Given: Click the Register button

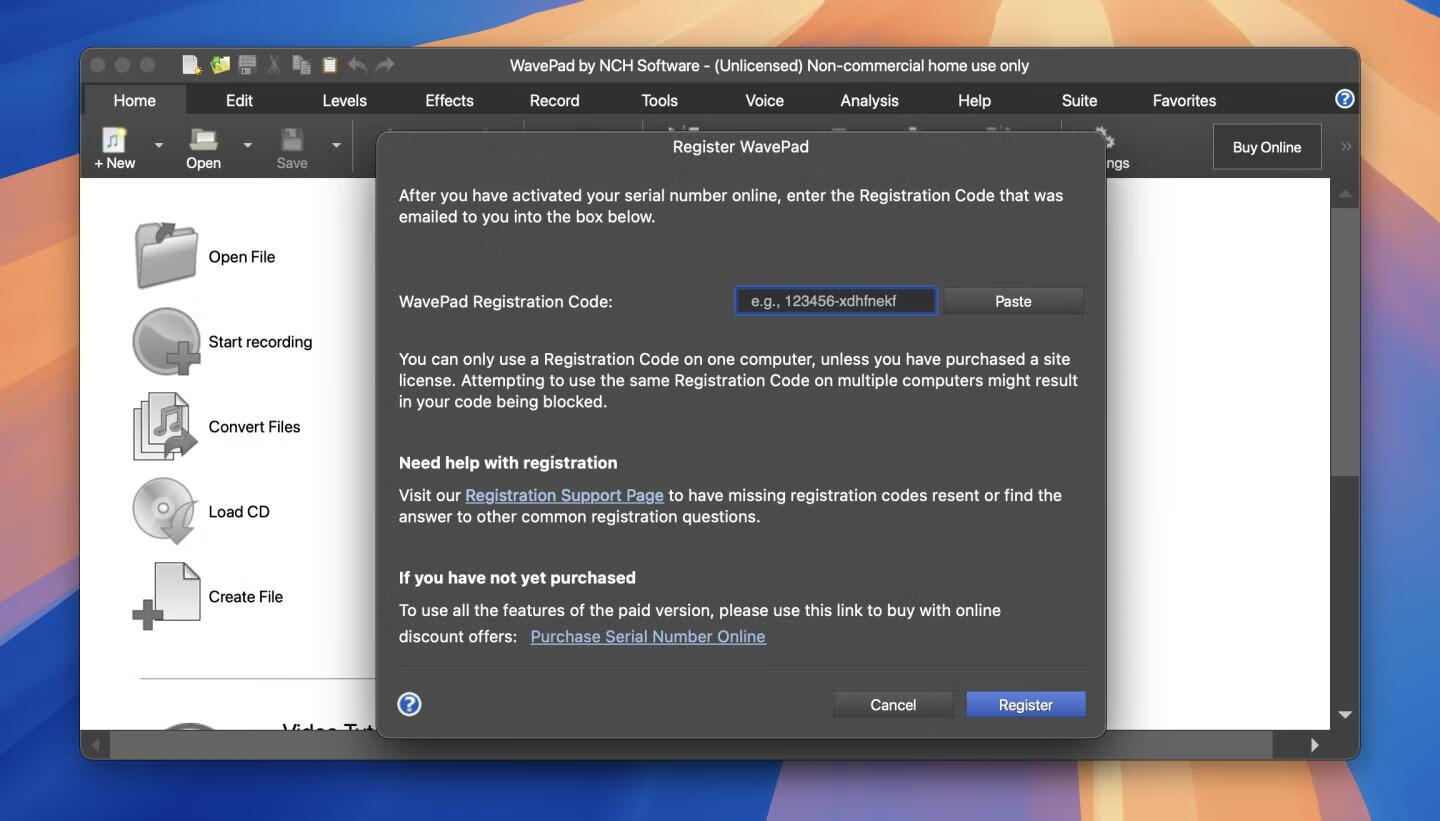Looking at the screenshot, I should (1026, 705).
